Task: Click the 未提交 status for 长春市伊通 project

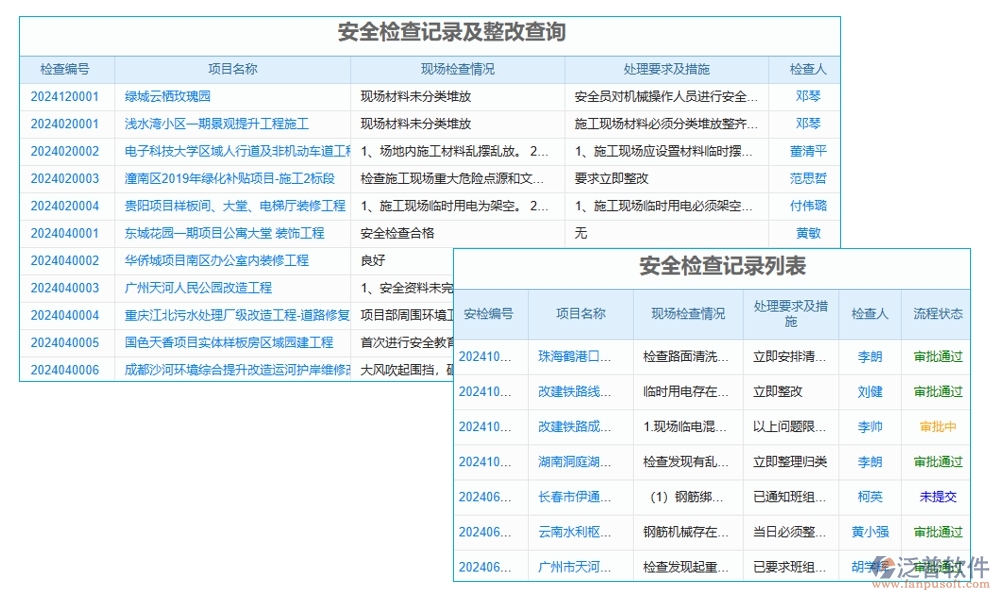Action: (x=936, y=497)
